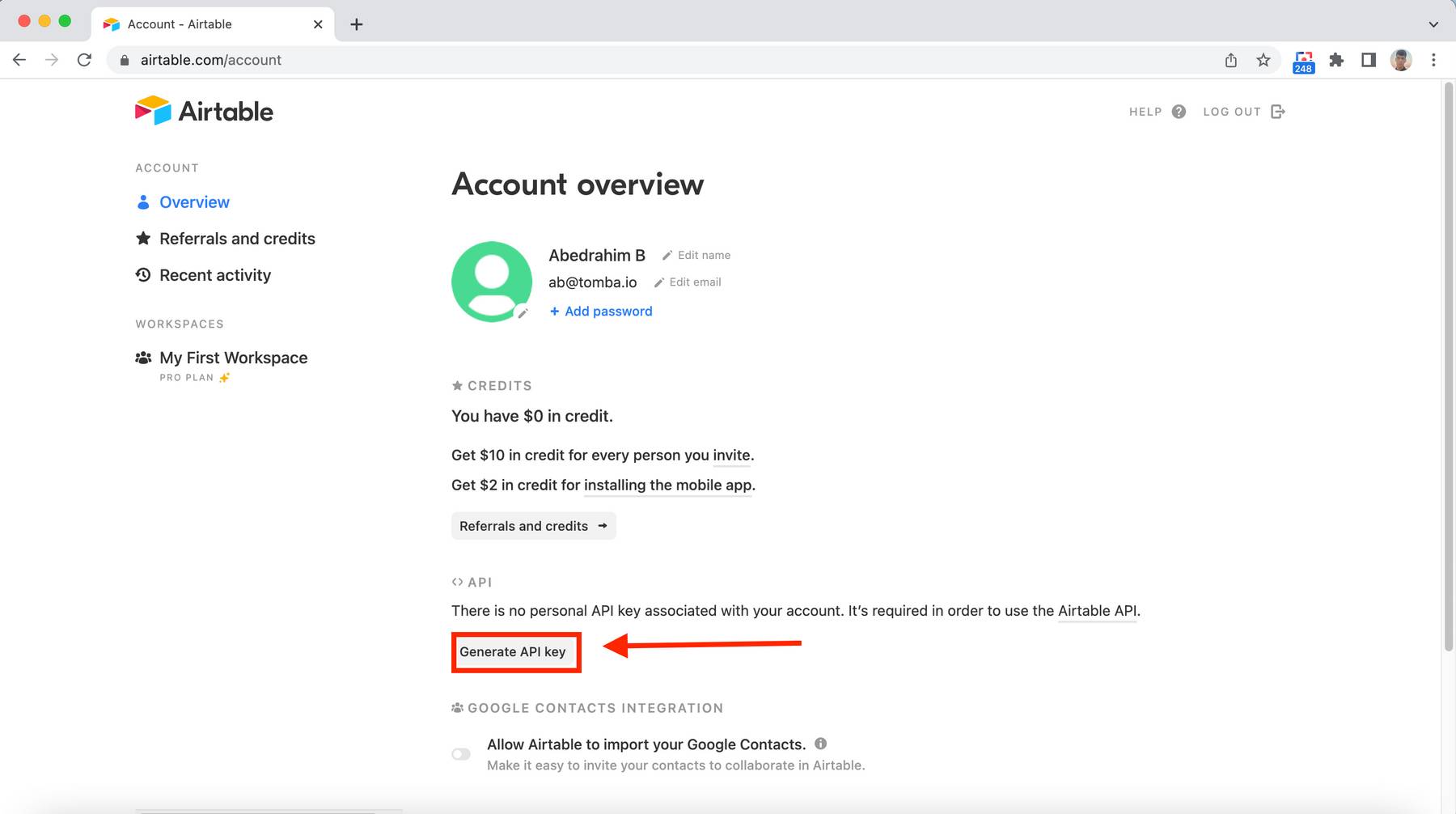The image size is (1456, 814).
Task: Go back with browser back arrow
Action: pos(19,60)
